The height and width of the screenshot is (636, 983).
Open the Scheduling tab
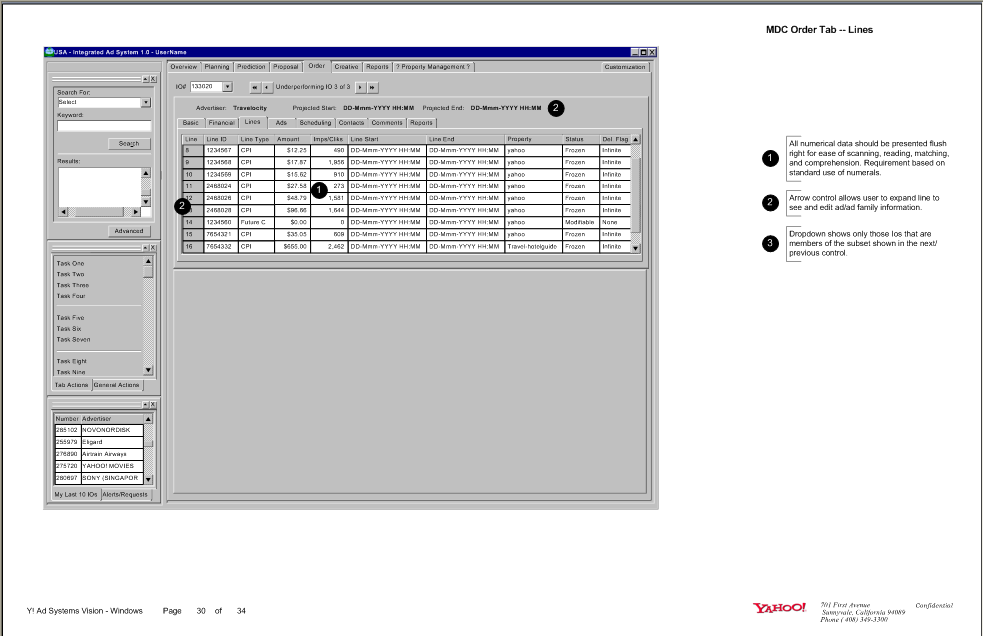pos(315,121)
